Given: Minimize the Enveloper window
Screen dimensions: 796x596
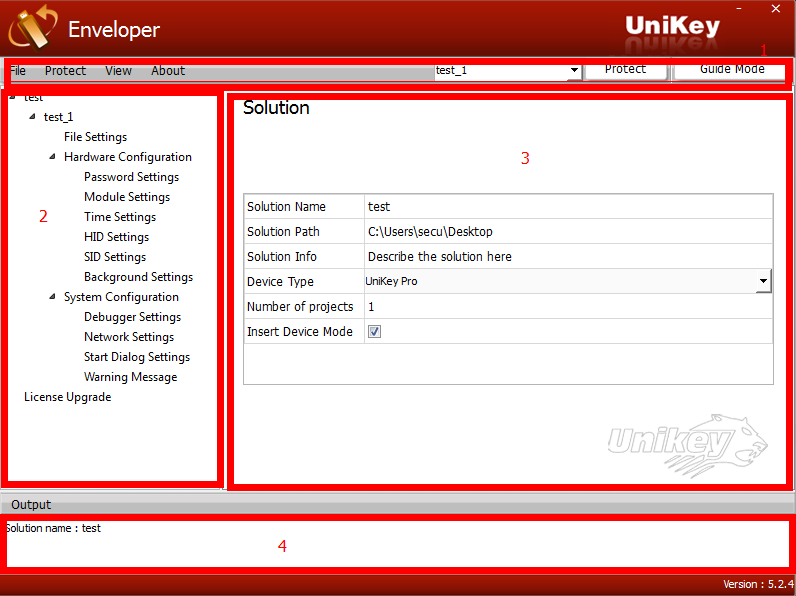Looking at the screenshot, I should pos(739,9).
